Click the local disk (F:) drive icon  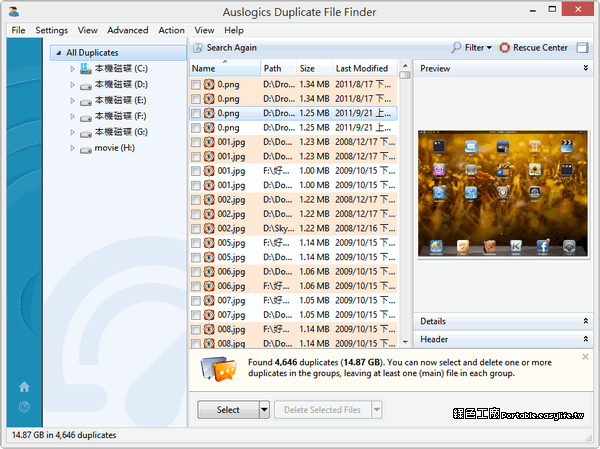[x=85, y=118]
